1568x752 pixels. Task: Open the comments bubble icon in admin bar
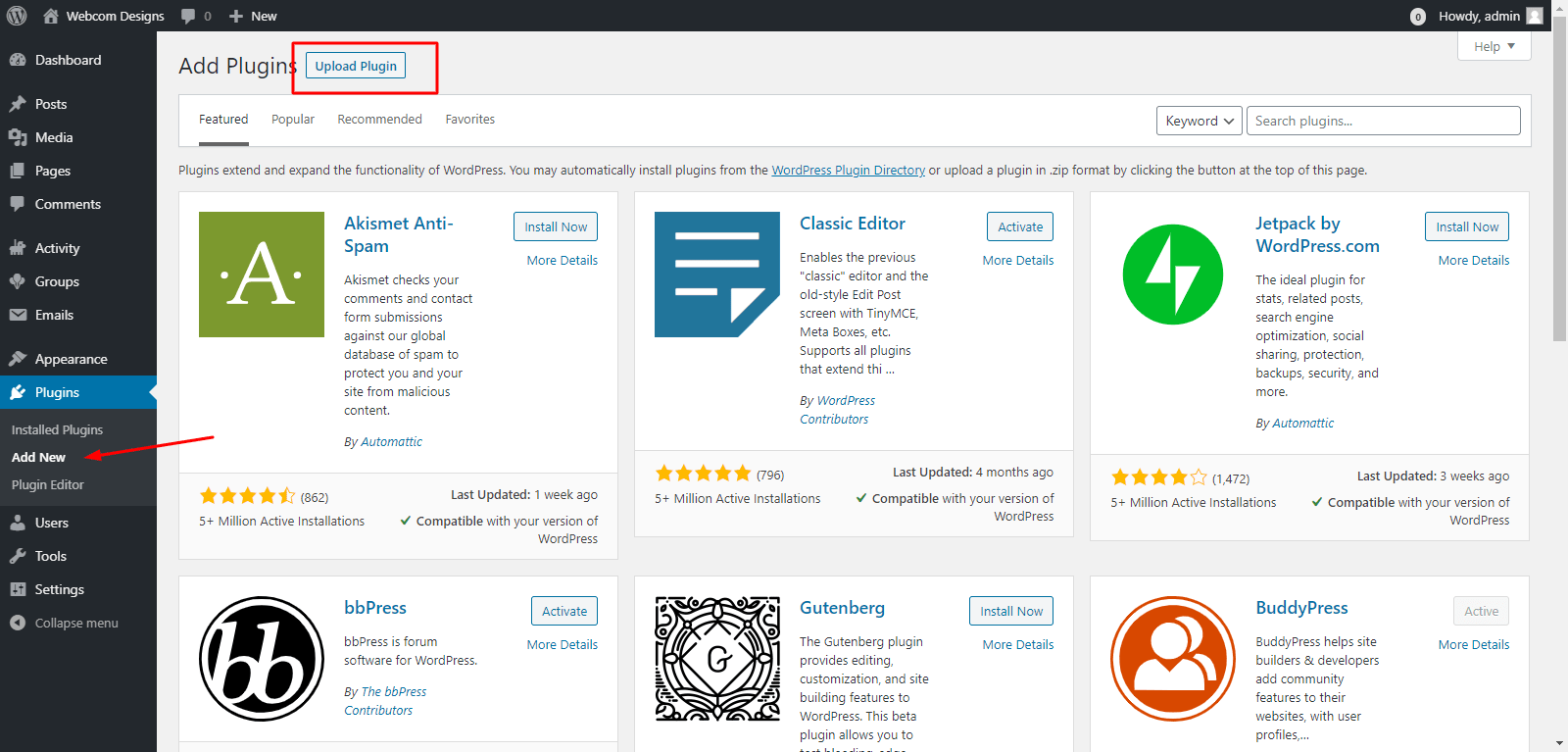188,17
